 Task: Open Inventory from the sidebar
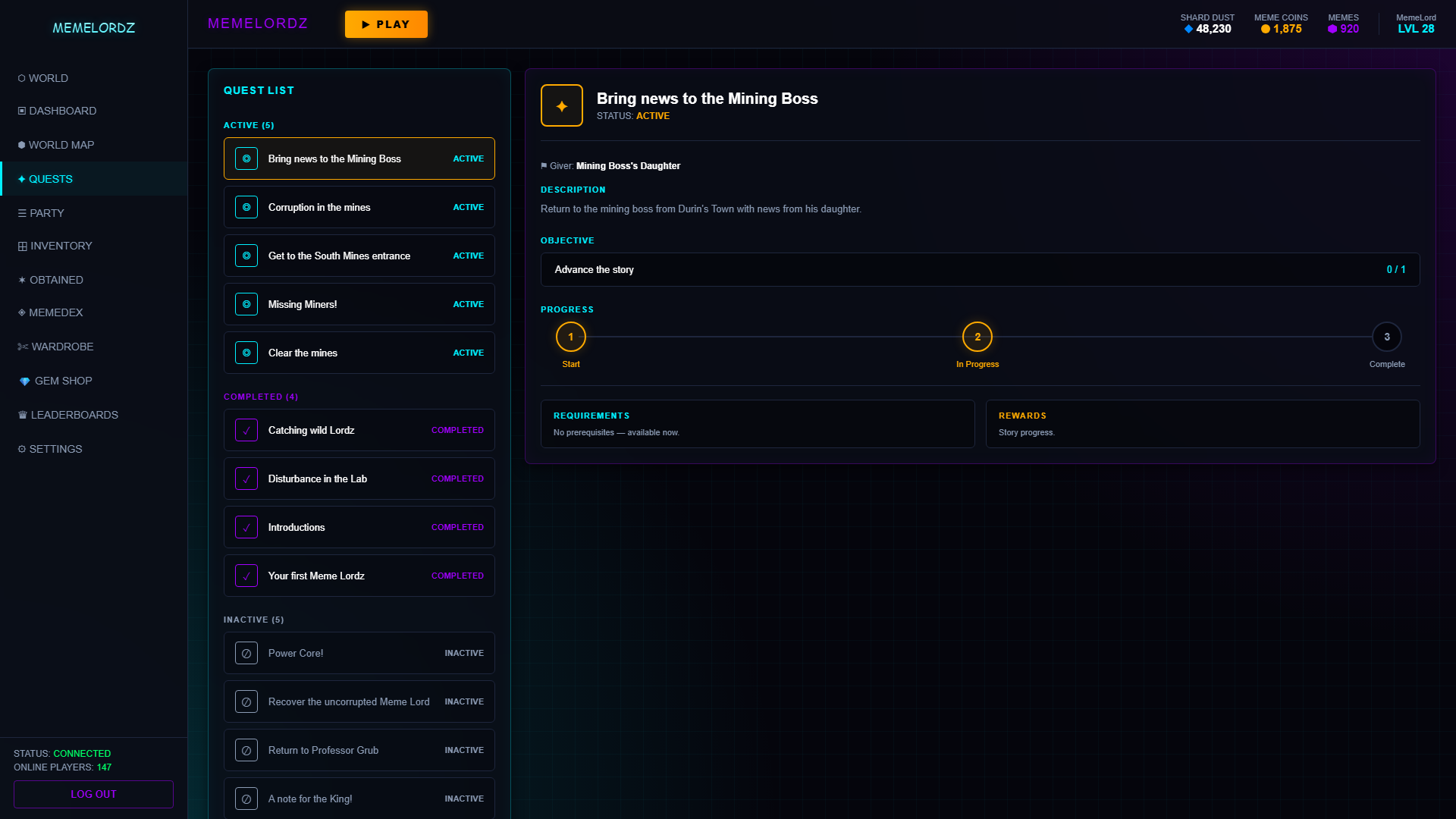pyautogui.click(x=94, y=246)
